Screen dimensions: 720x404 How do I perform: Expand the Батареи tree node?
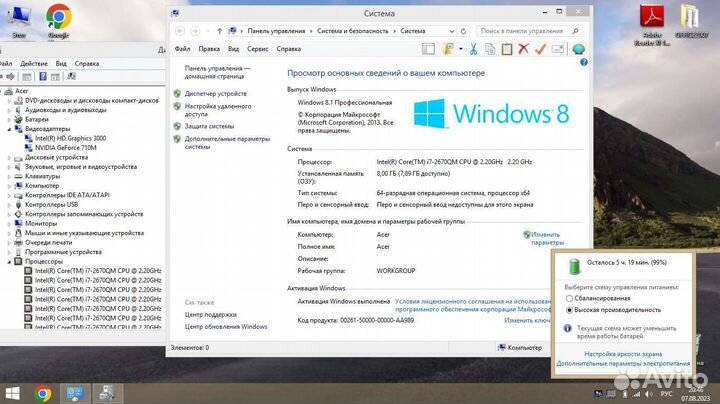pos(9,119)
